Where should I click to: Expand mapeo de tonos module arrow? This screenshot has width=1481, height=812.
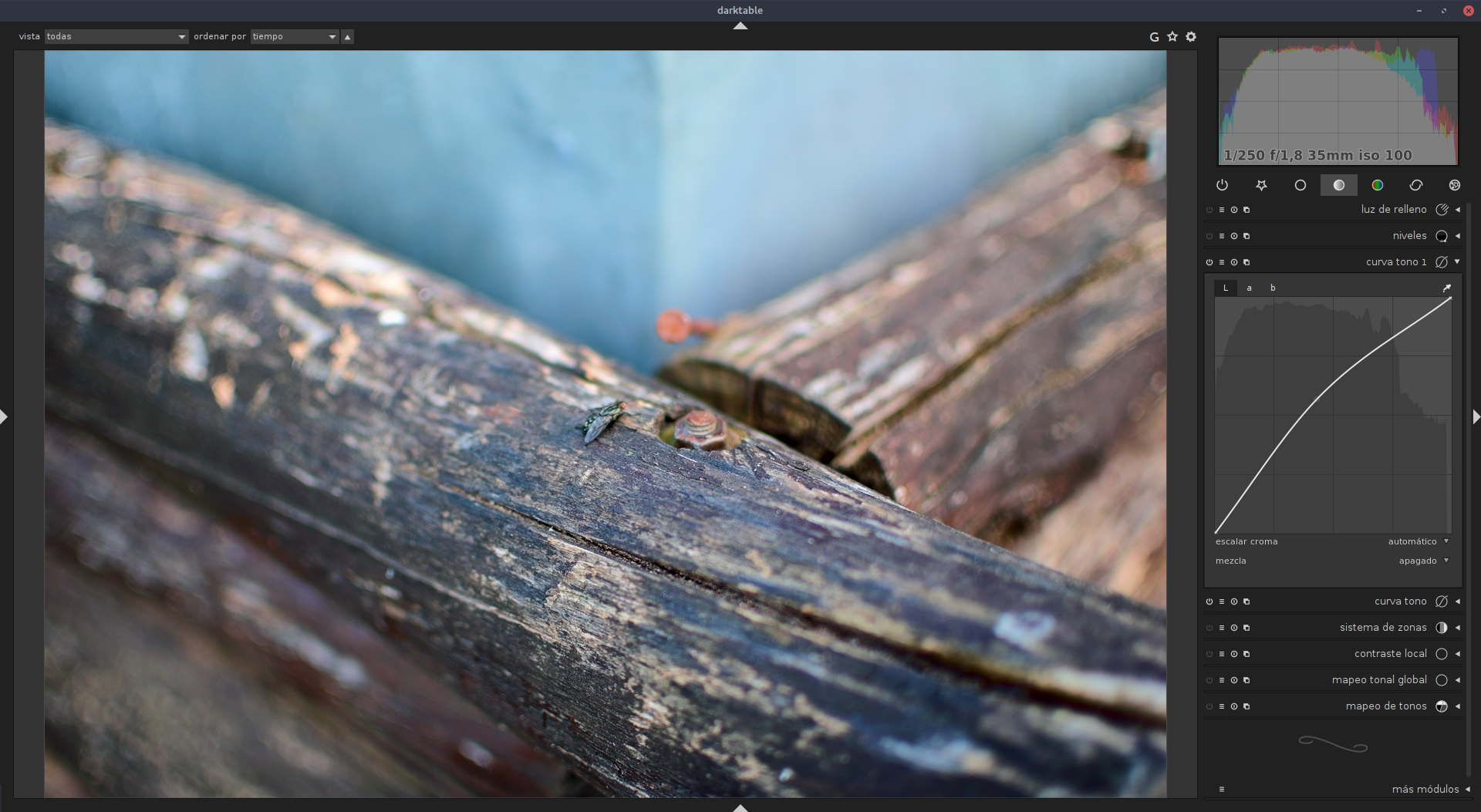(x=1457, y=706)
